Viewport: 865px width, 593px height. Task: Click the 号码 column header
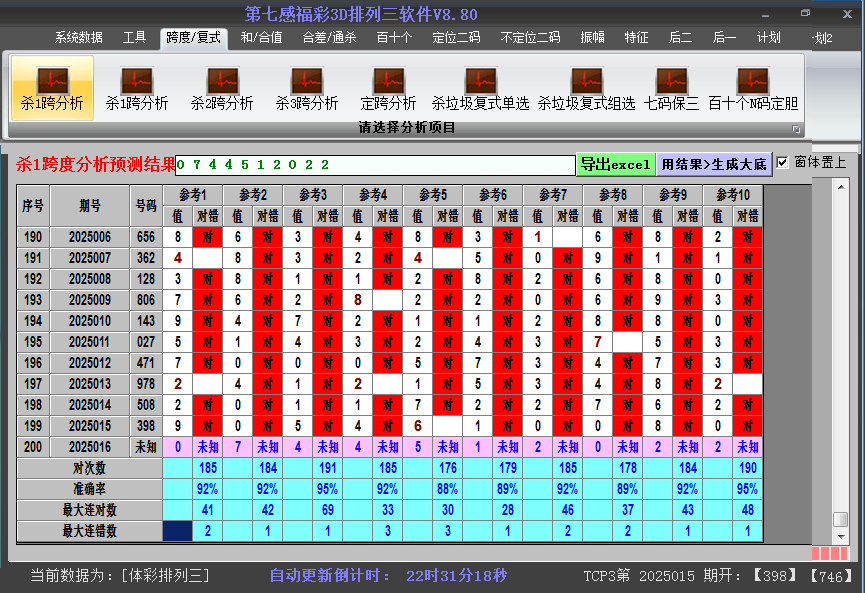click(x=146, y=206)
